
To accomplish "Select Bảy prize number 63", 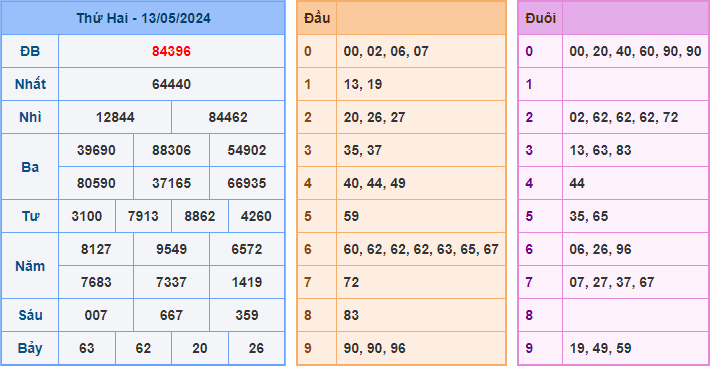I will [x=87, y=348].
